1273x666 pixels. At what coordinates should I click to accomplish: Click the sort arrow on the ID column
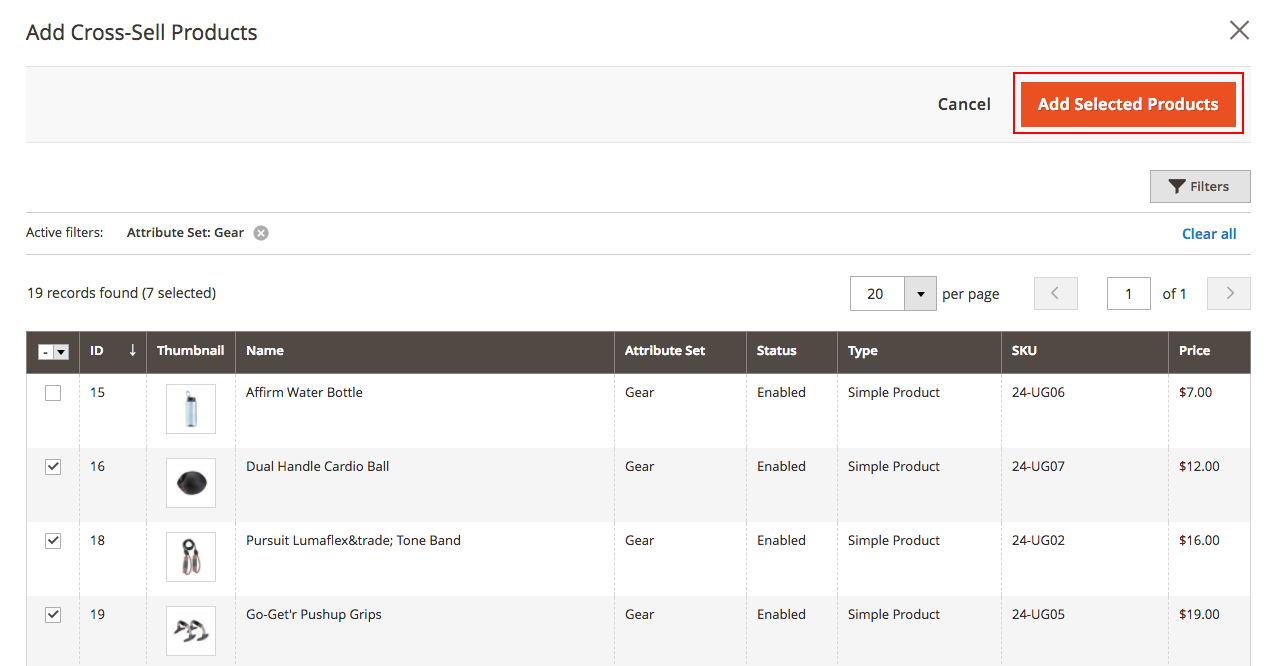point(132,351)
